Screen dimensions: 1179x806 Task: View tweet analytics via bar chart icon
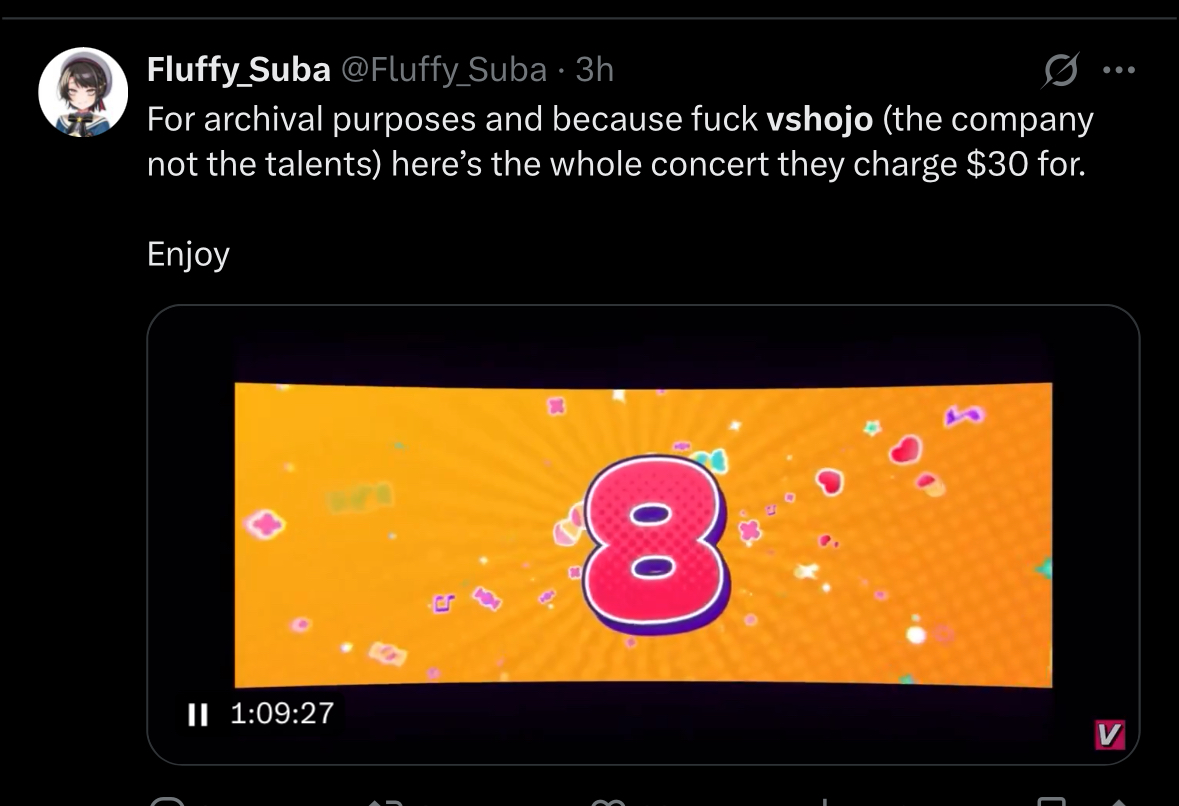tap(825, 801)
